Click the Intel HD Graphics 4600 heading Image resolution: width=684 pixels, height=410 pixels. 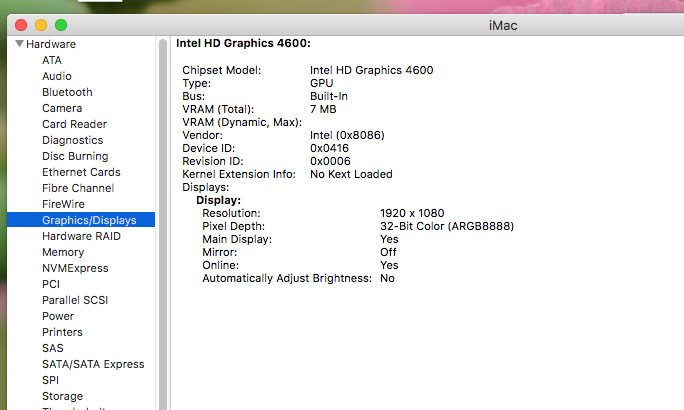[243, 44]
